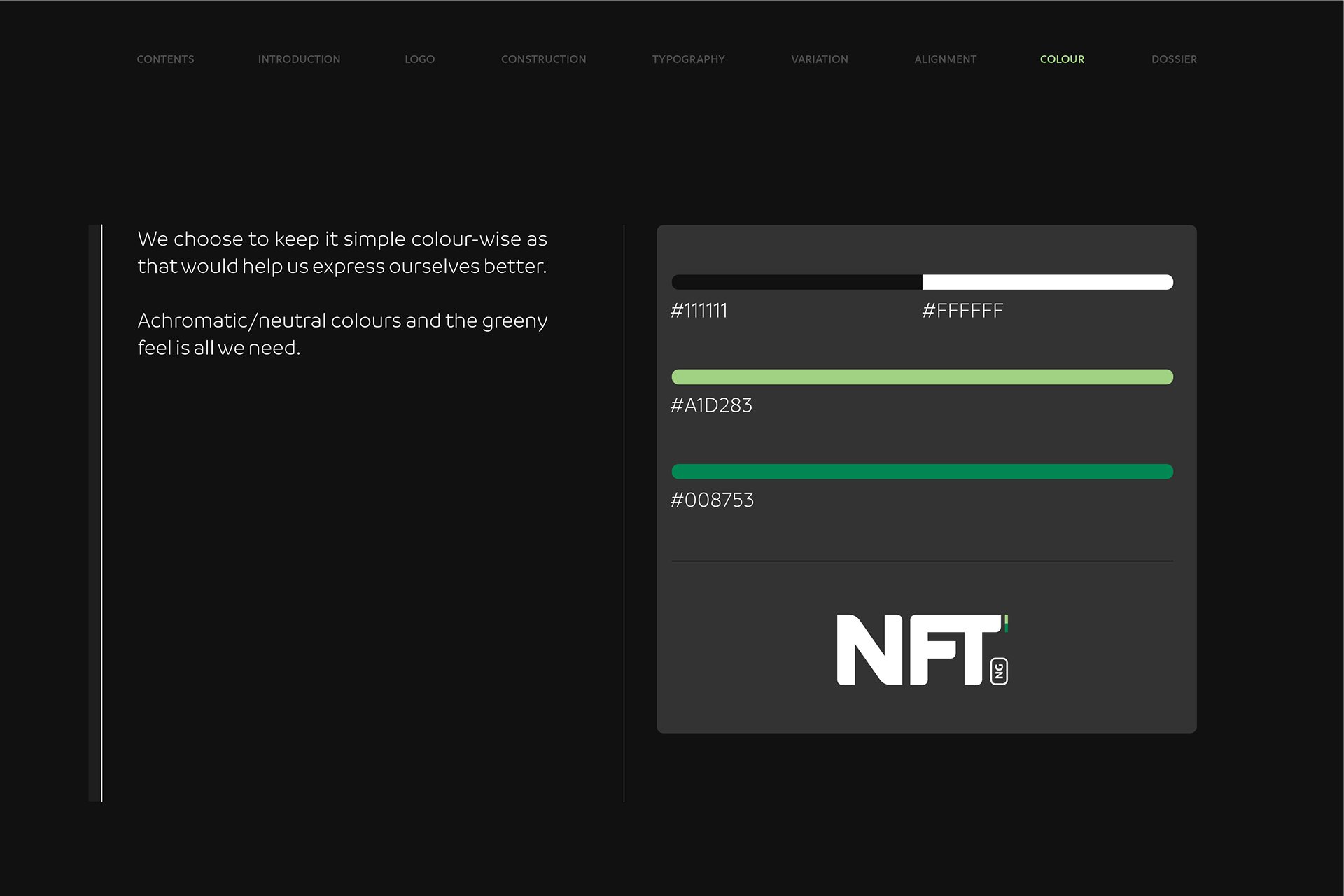Switch to the Logo tab
Viewport: 1344px width, 896px height.
419,59
